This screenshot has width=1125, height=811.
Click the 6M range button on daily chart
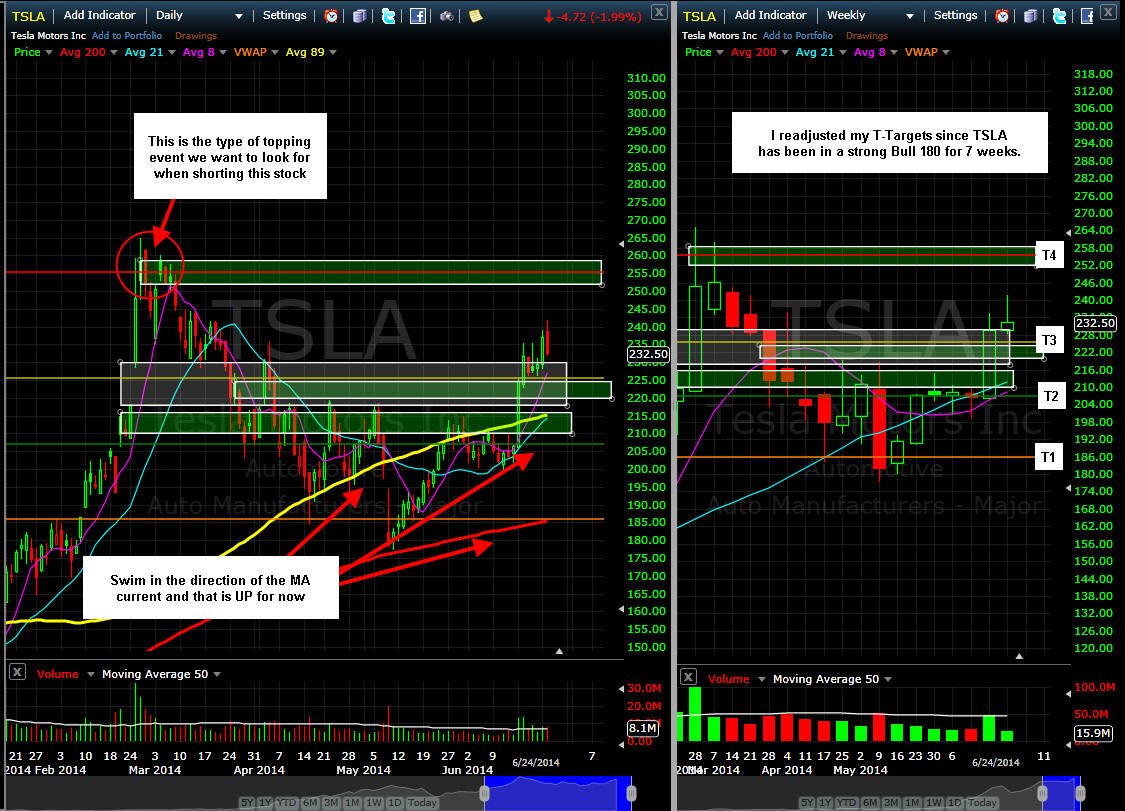(309, 802)
